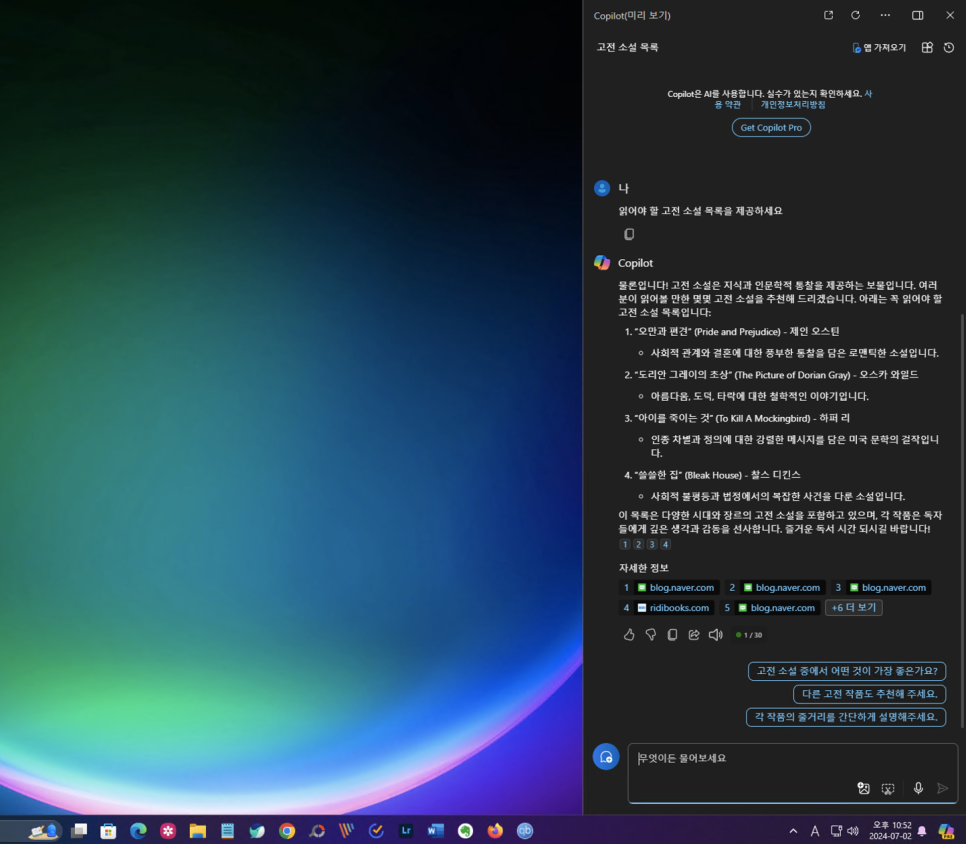This screenshot has height=844, width=966.
Task: Share the Copilot response
Action: pyautogui.click(x=694, y=635)
